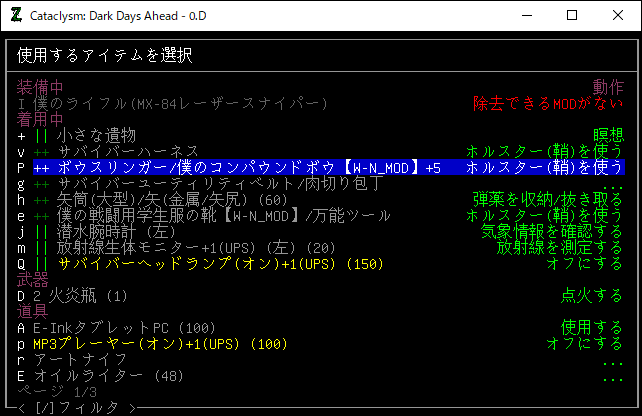Click the ++ marker beside 矢筒(大型)
The width and height of the screenshot is (642, 416).
tap(41, 199)
